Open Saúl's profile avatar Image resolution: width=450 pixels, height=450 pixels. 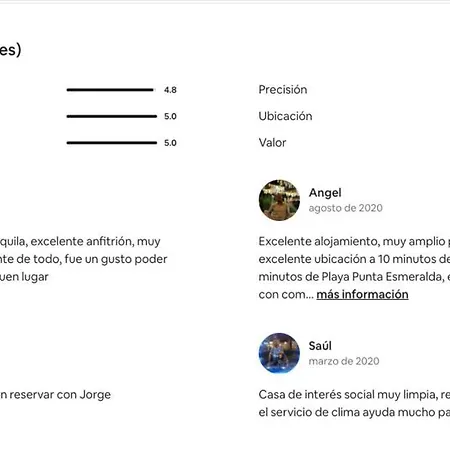(x=279, y=353)
